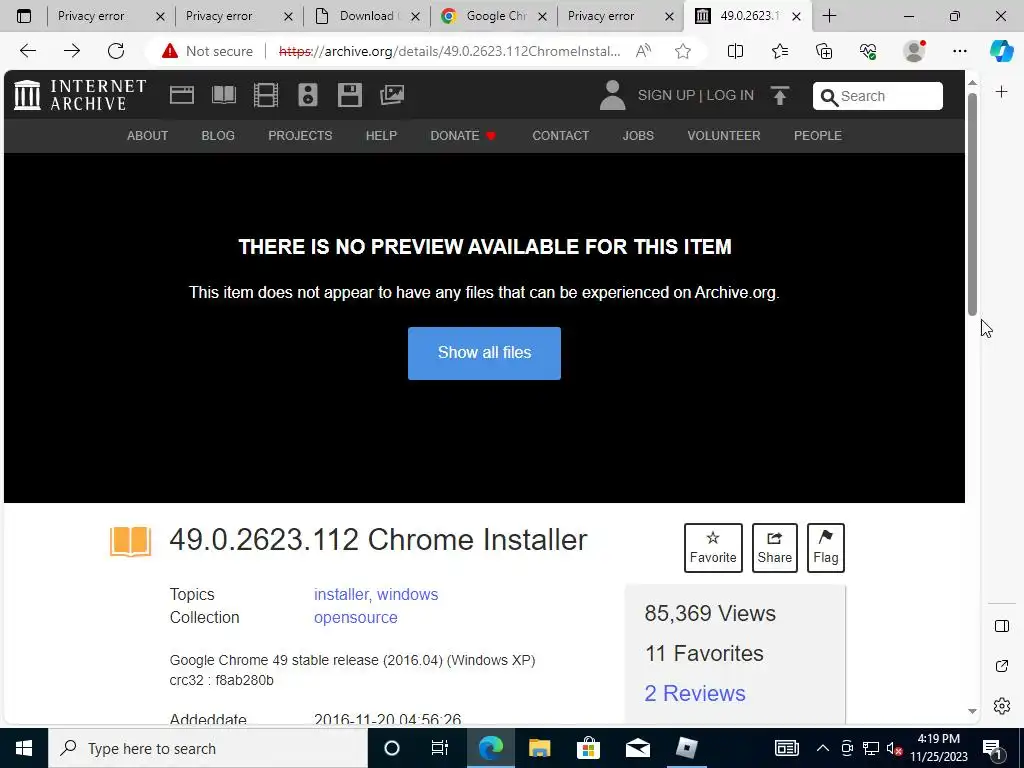
Task: Open the opensource collection link
Action: point(356,618)
